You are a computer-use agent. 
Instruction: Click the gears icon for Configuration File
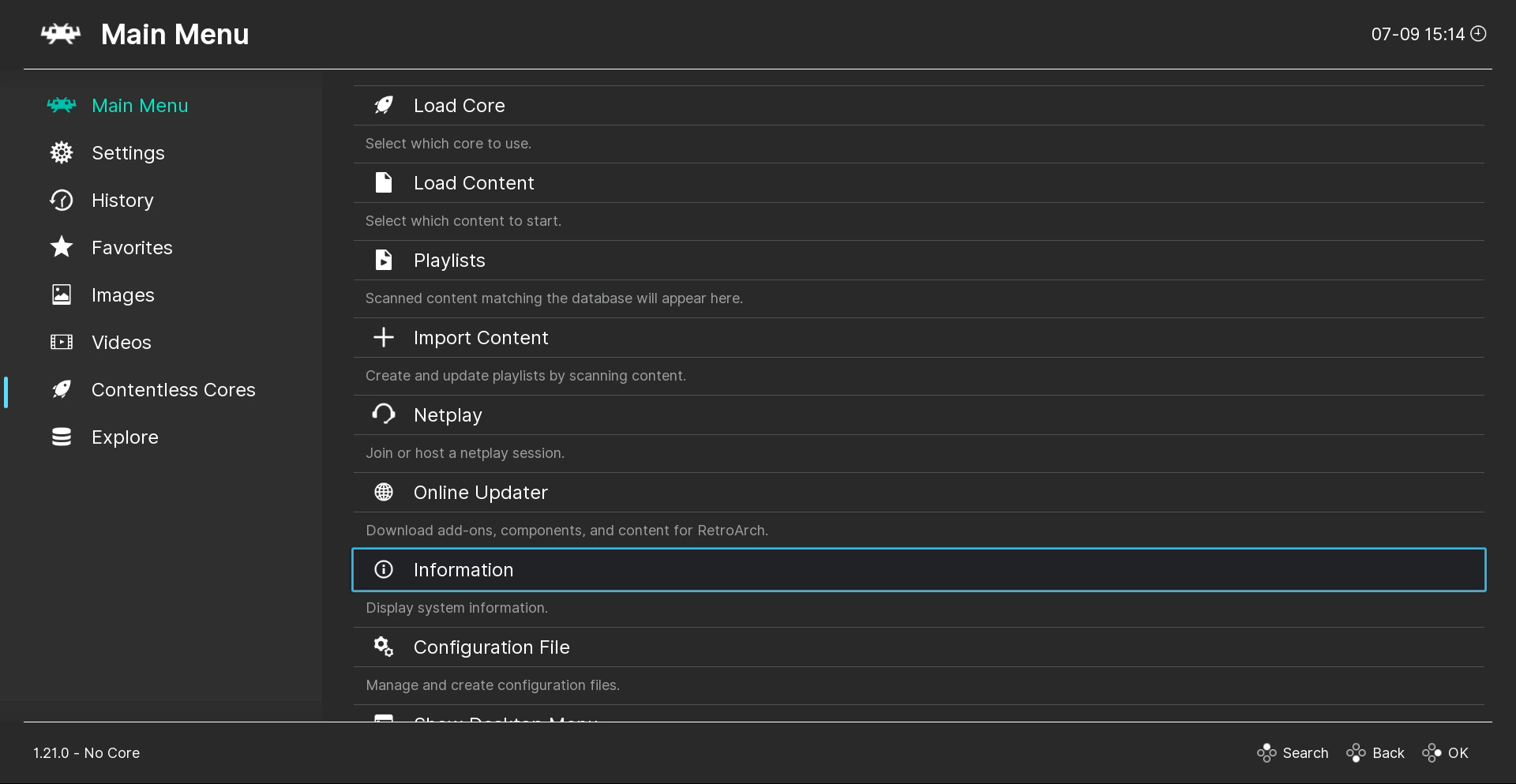384,647
